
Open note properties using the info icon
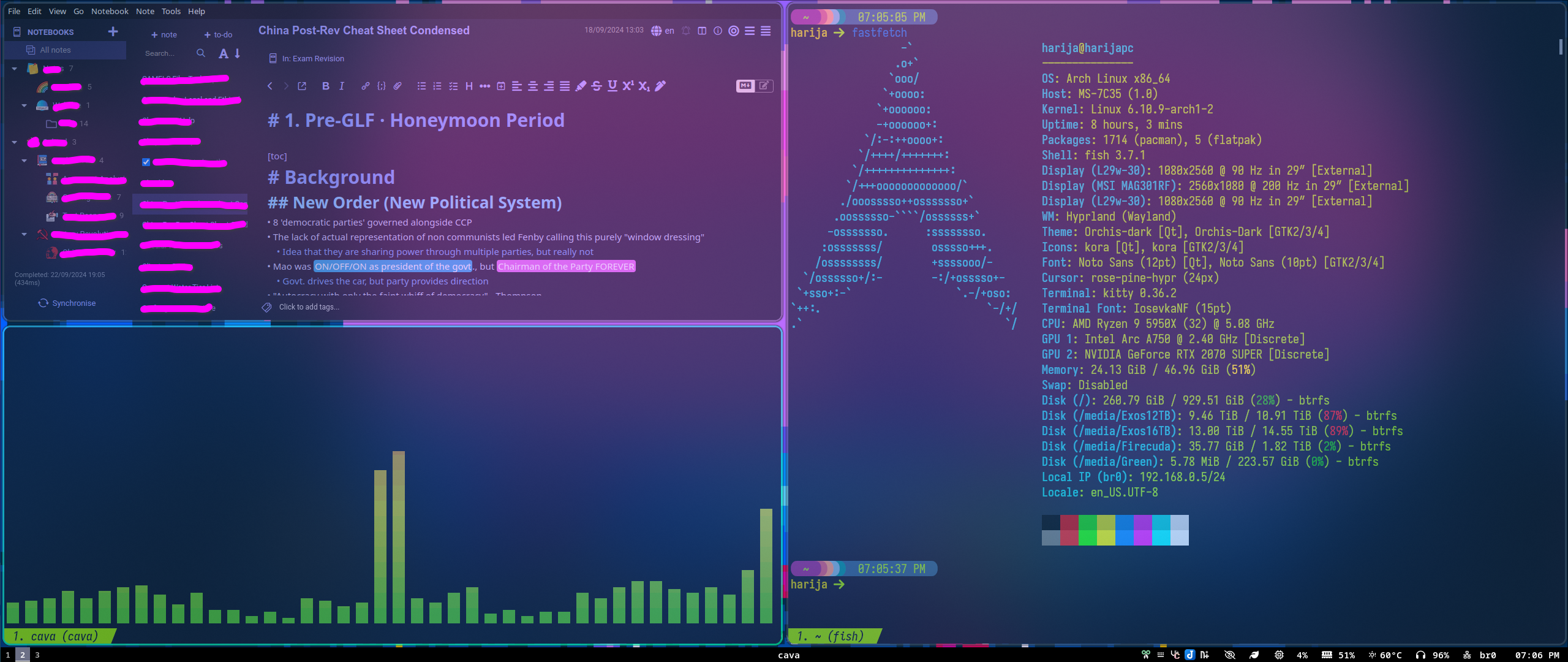point(718,31)
